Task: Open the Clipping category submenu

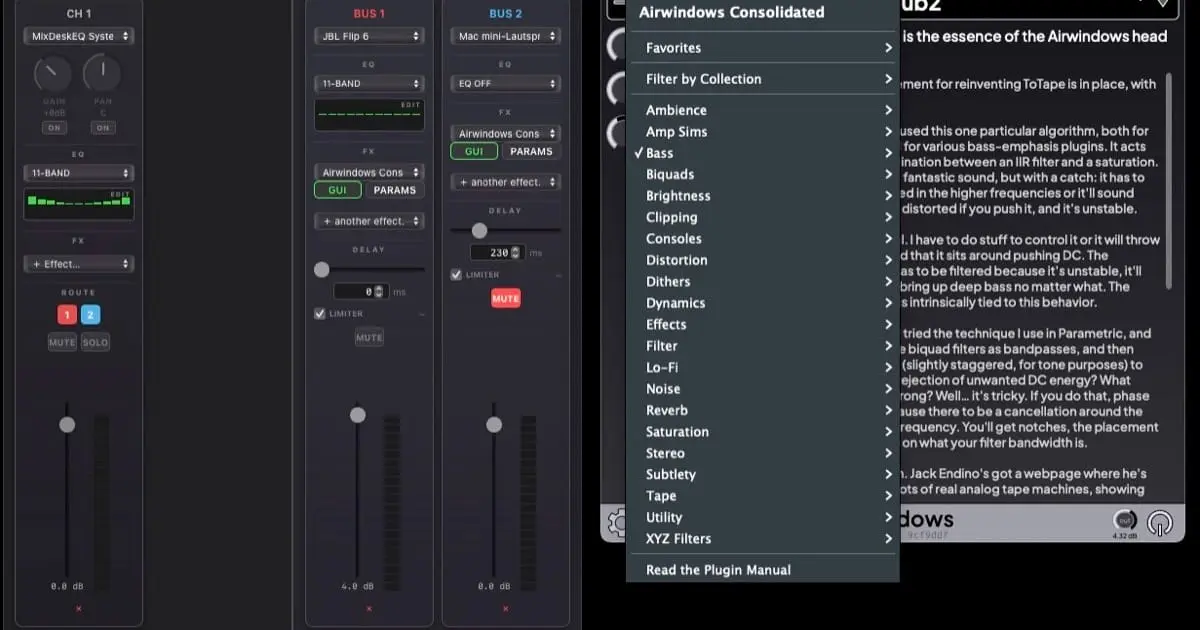Action: tap(763, 217)
